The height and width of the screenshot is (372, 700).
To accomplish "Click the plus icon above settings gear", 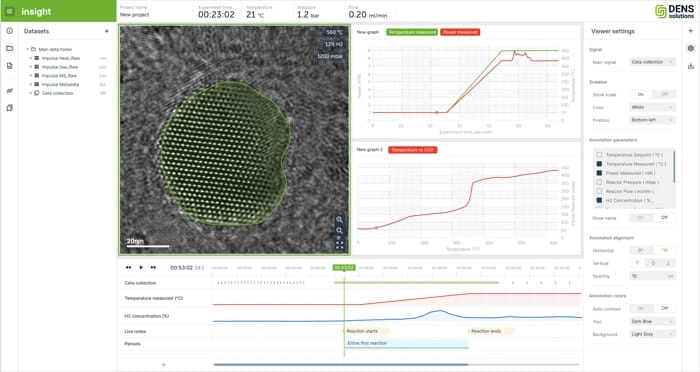I will pos(691,31).
